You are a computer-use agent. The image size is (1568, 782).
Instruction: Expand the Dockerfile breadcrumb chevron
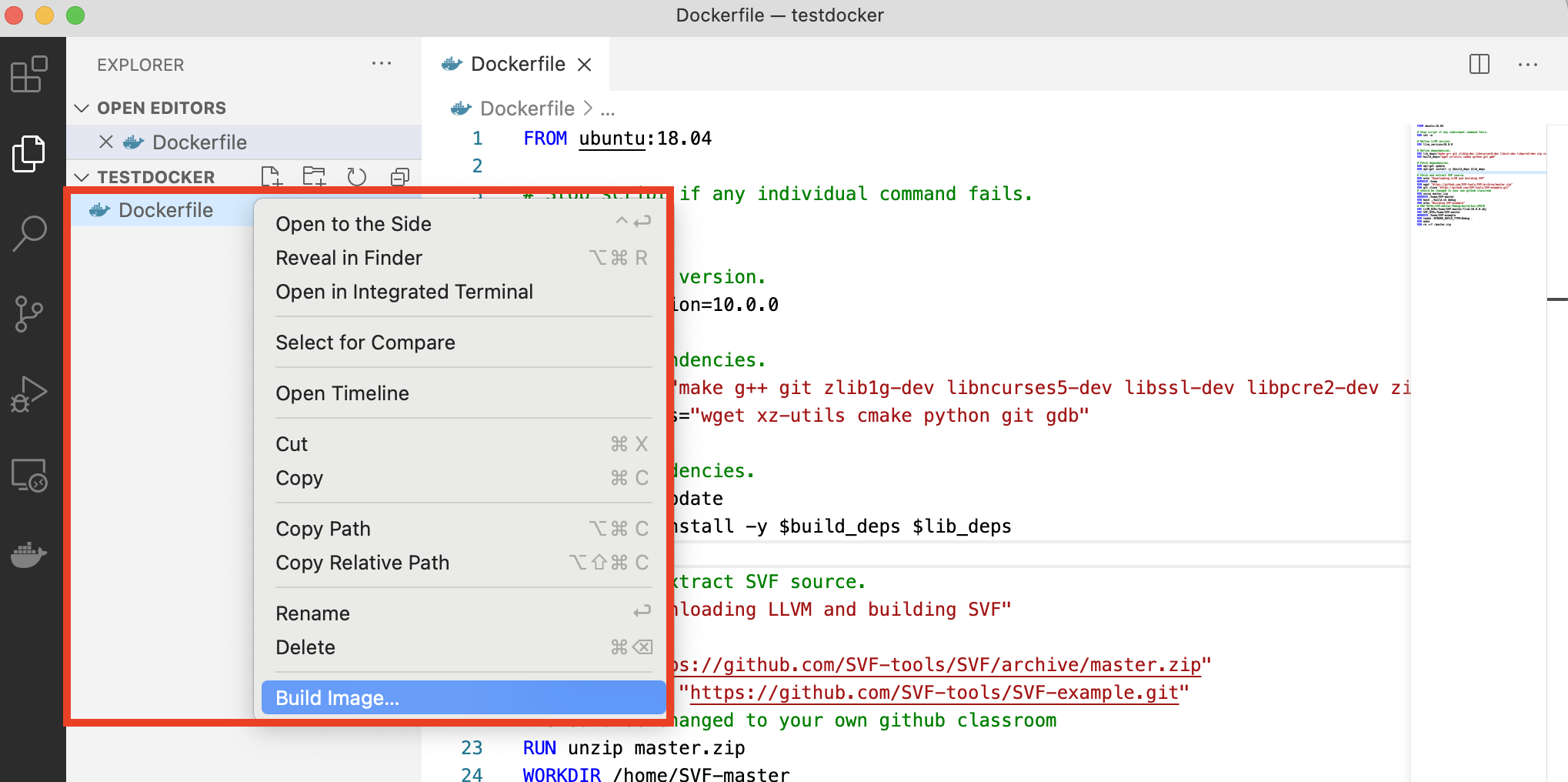point(588,109)
